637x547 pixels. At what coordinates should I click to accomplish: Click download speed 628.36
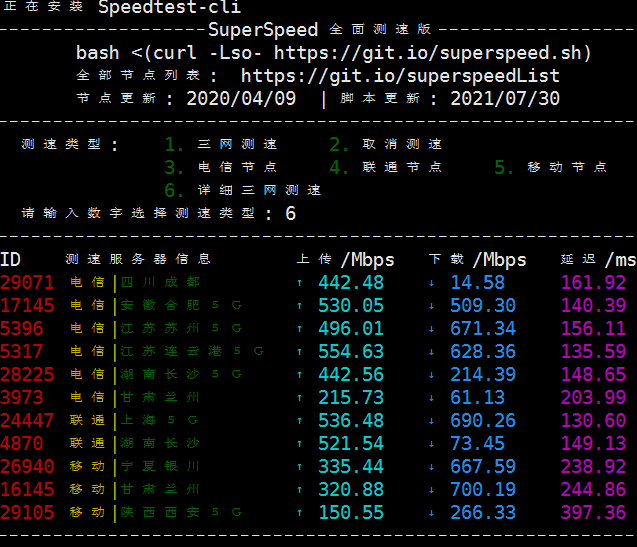(483, 352)
